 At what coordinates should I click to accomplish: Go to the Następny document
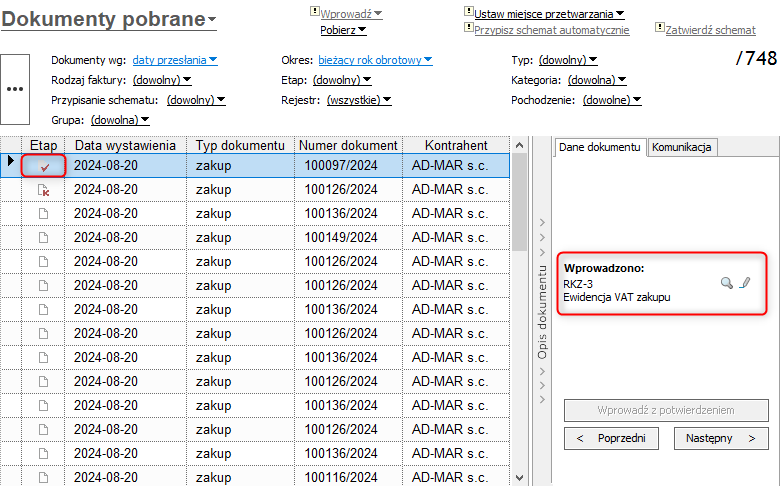pos(721,439)
